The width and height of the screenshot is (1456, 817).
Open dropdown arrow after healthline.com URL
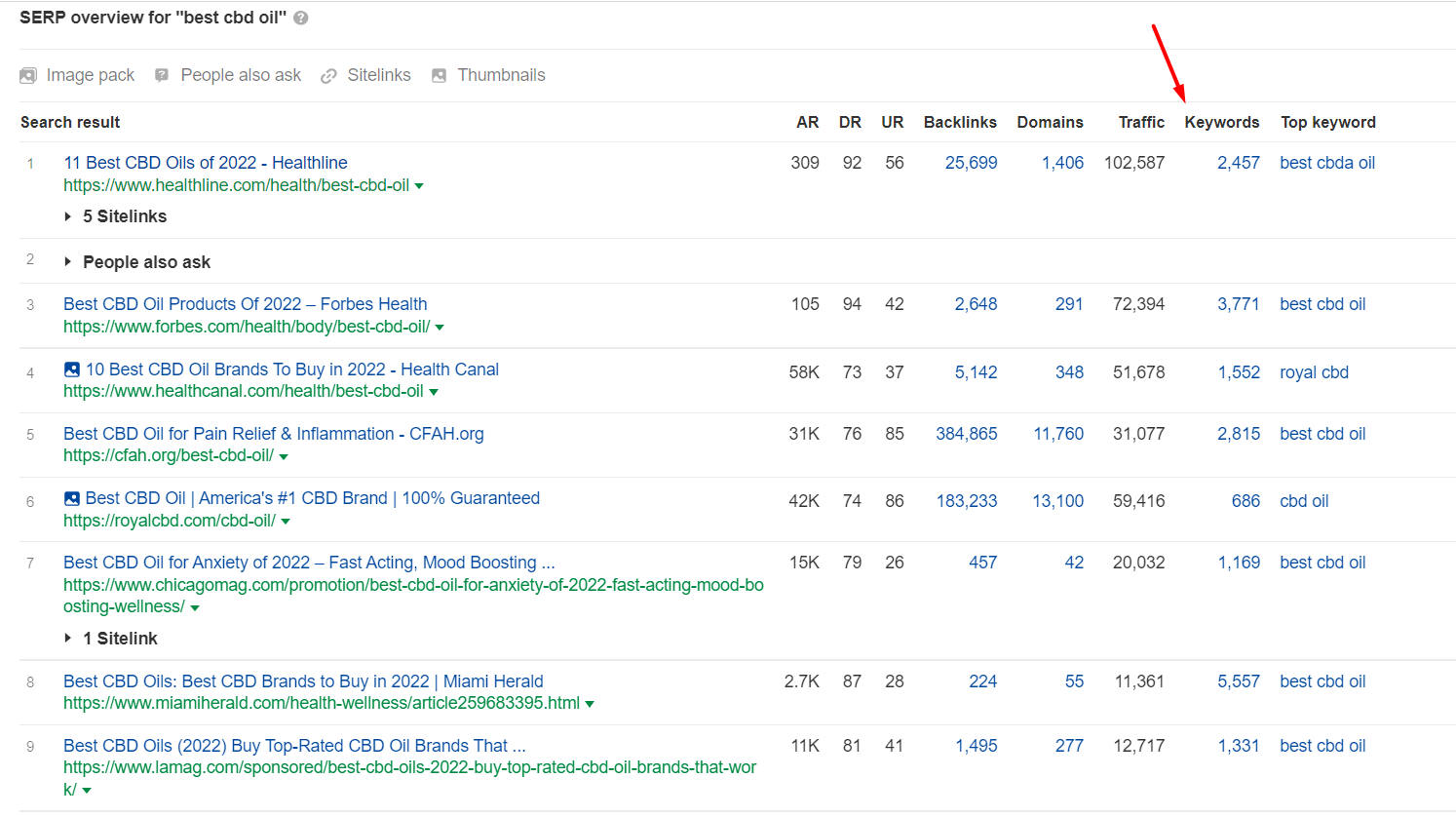click(419, 186)
